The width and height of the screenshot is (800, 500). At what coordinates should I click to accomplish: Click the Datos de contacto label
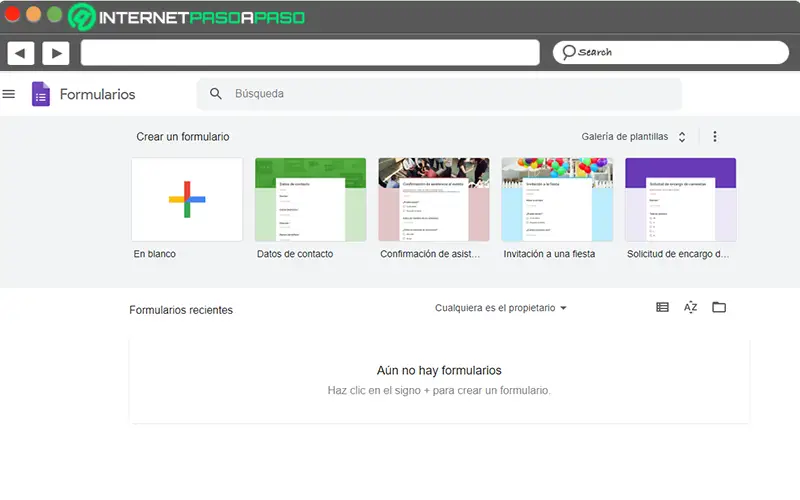[x=295, y=254]
